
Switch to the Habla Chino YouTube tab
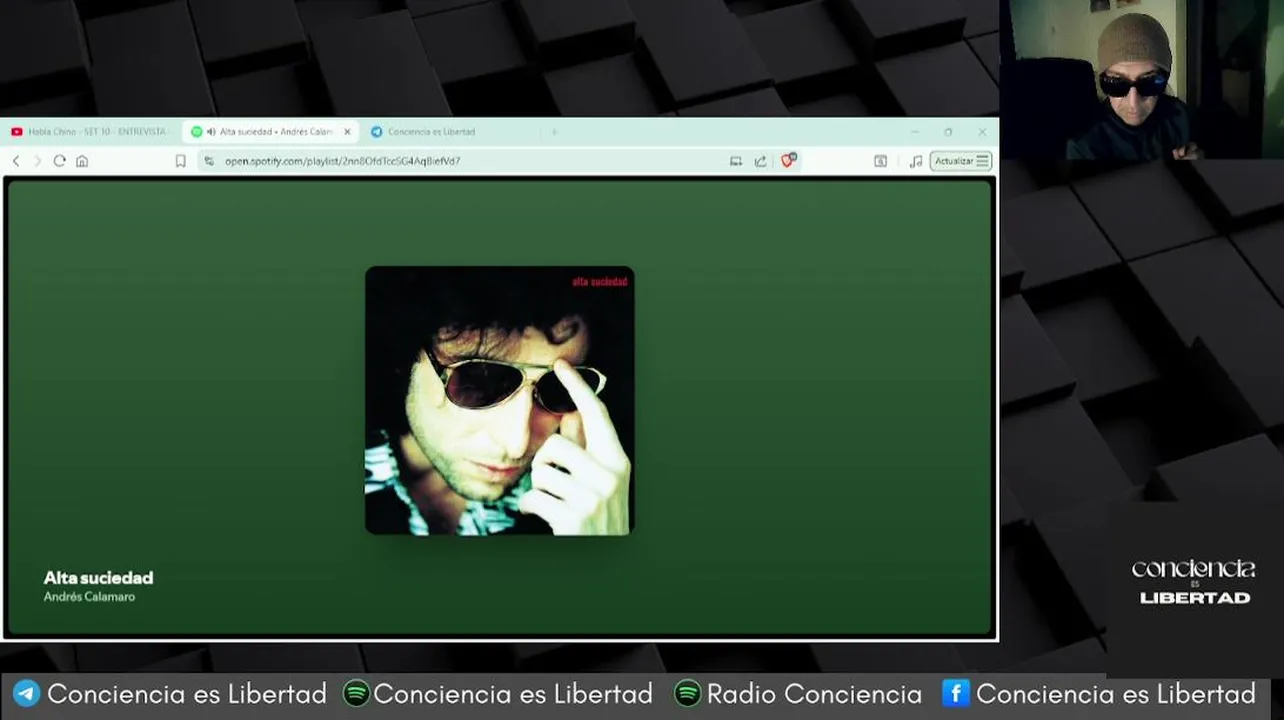coord(92,132)
